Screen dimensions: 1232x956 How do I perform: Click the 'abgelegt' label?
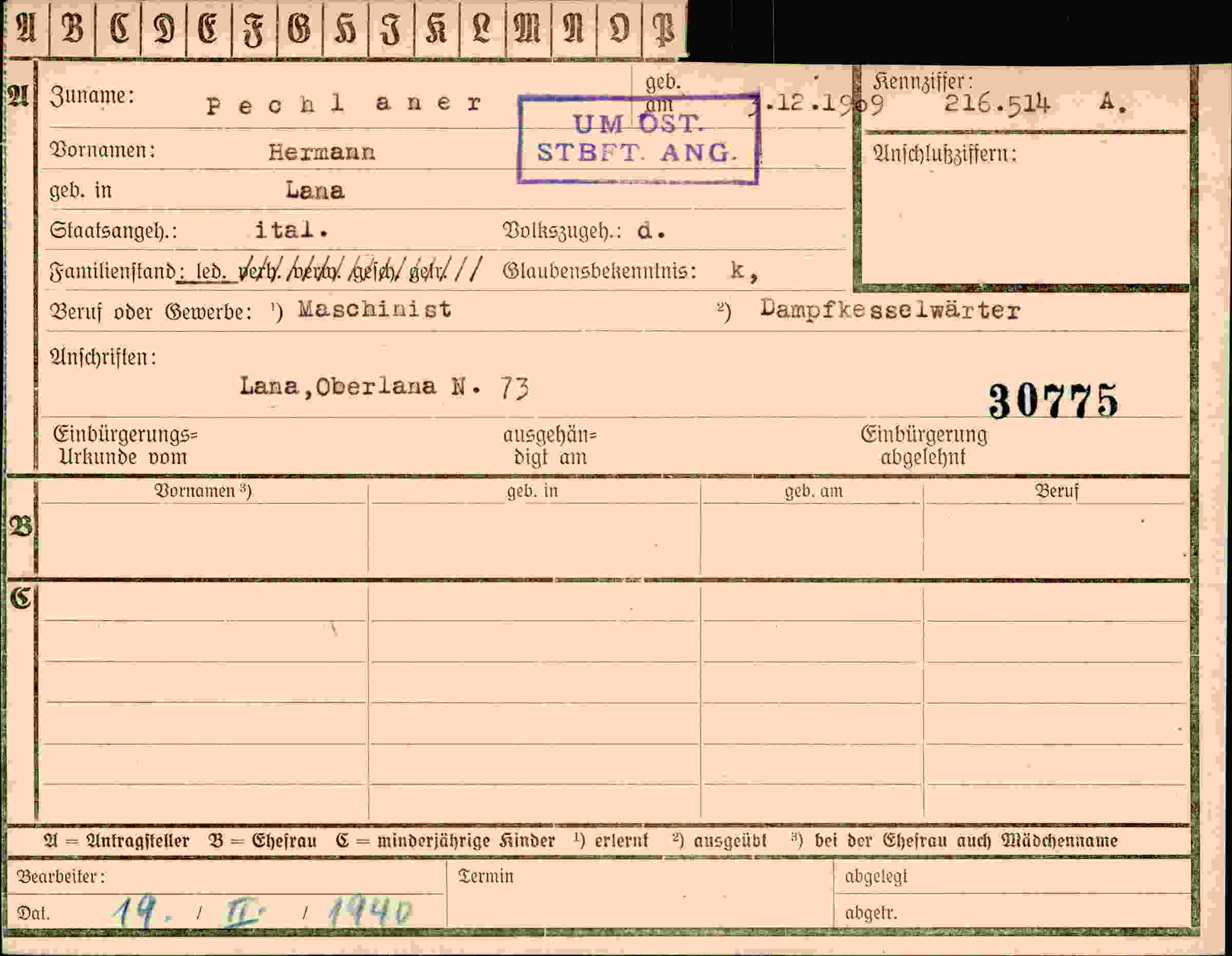coord(876,876)
